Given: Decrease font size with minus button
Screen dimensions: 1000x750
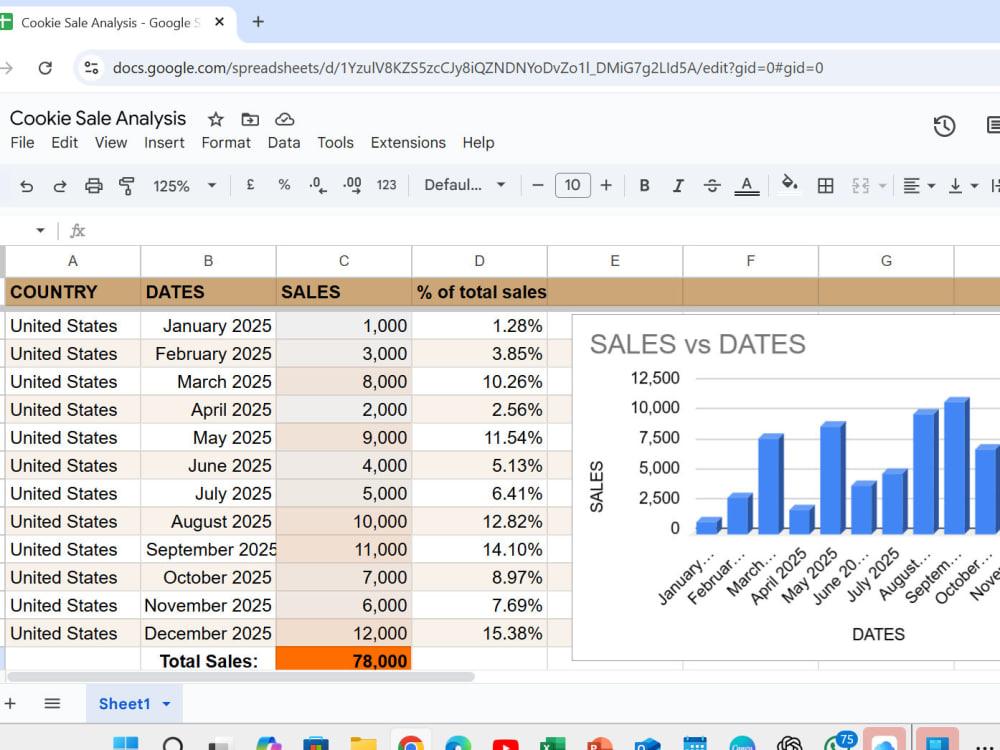Looking at the screenshot, I should (x=538, y=186).
